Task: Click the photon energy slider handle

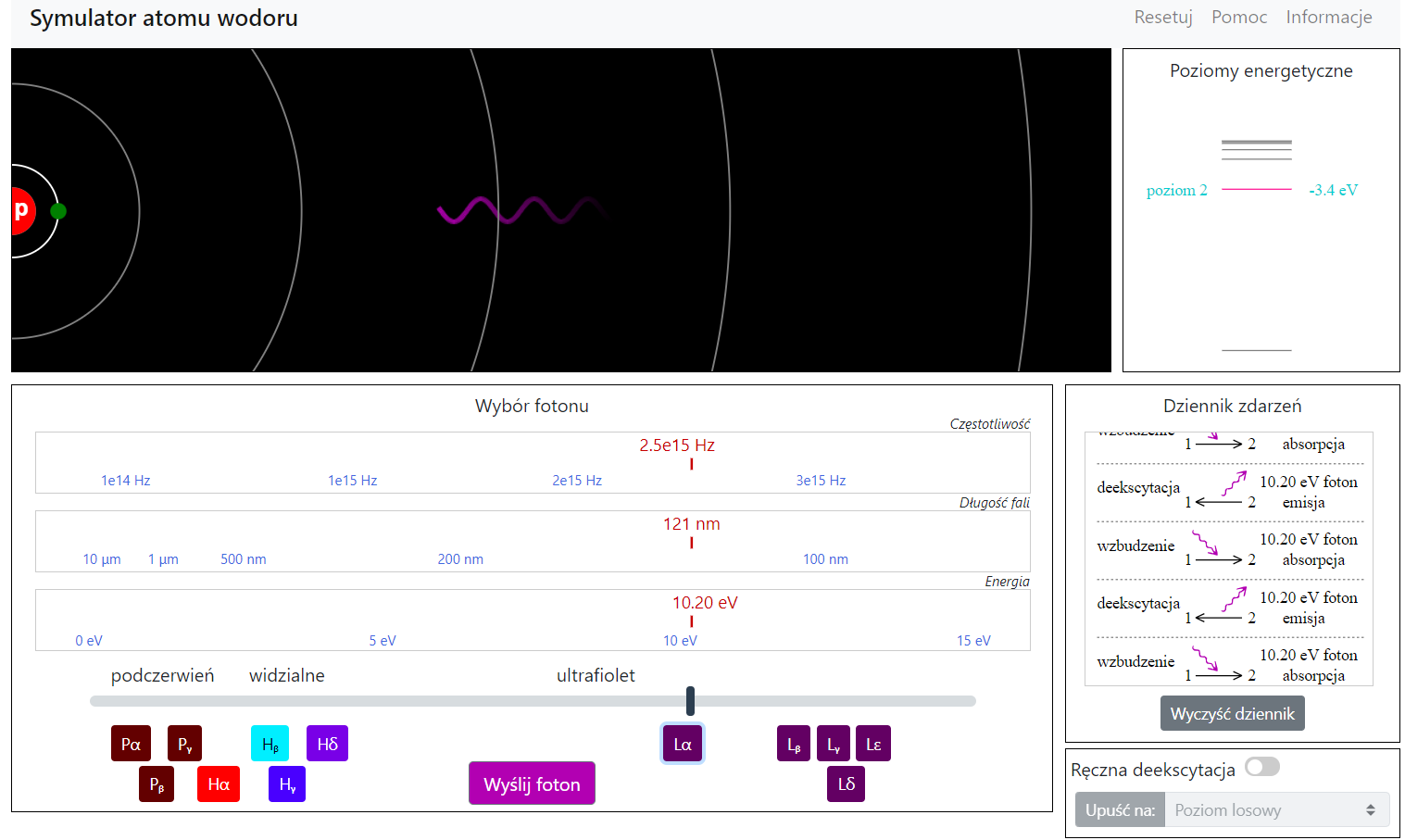Action: pyautogui.click(x=690, y=701)
